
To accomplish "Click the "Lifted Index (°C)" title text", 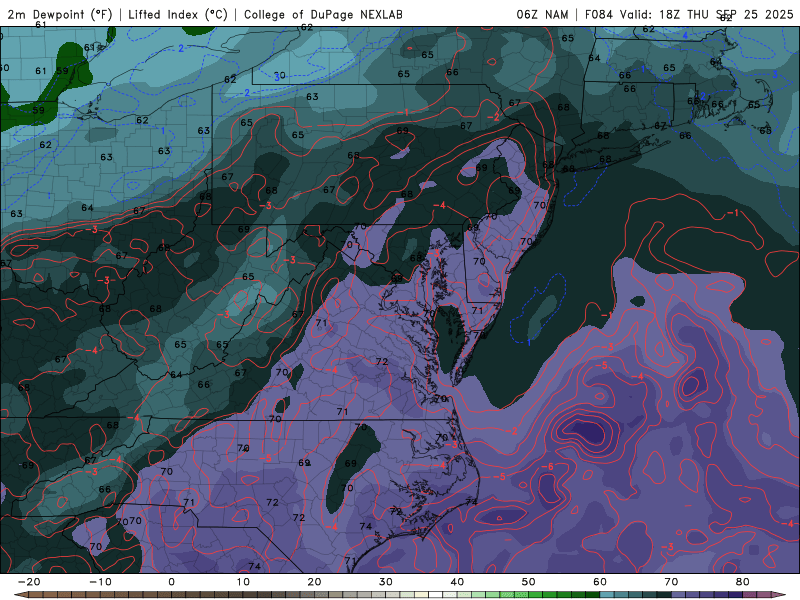I will [x=178, y=14].
